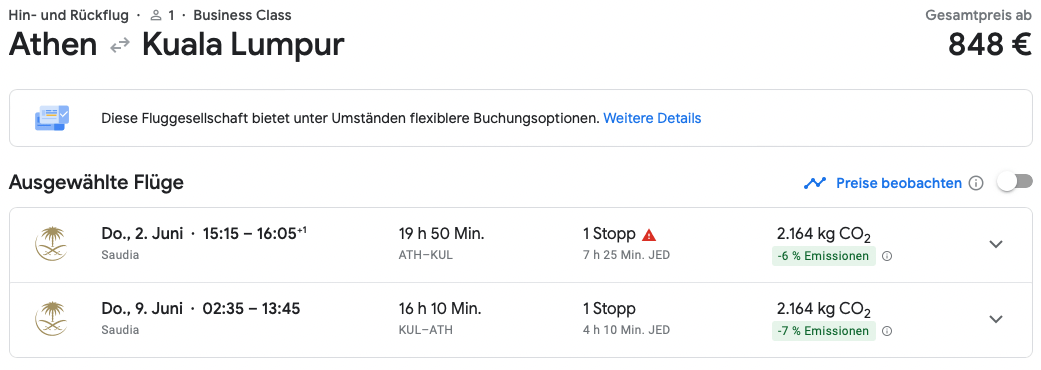1041x370 pixels.
Task: Click the passenger count icon in header
Action: (156, 15)
